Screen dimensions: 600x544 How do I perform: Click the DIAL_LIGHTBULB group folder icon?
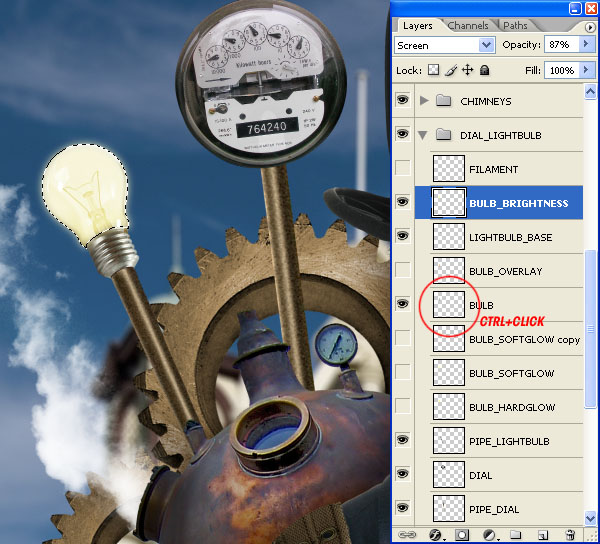pyautogui.click(x=443, y=134)
